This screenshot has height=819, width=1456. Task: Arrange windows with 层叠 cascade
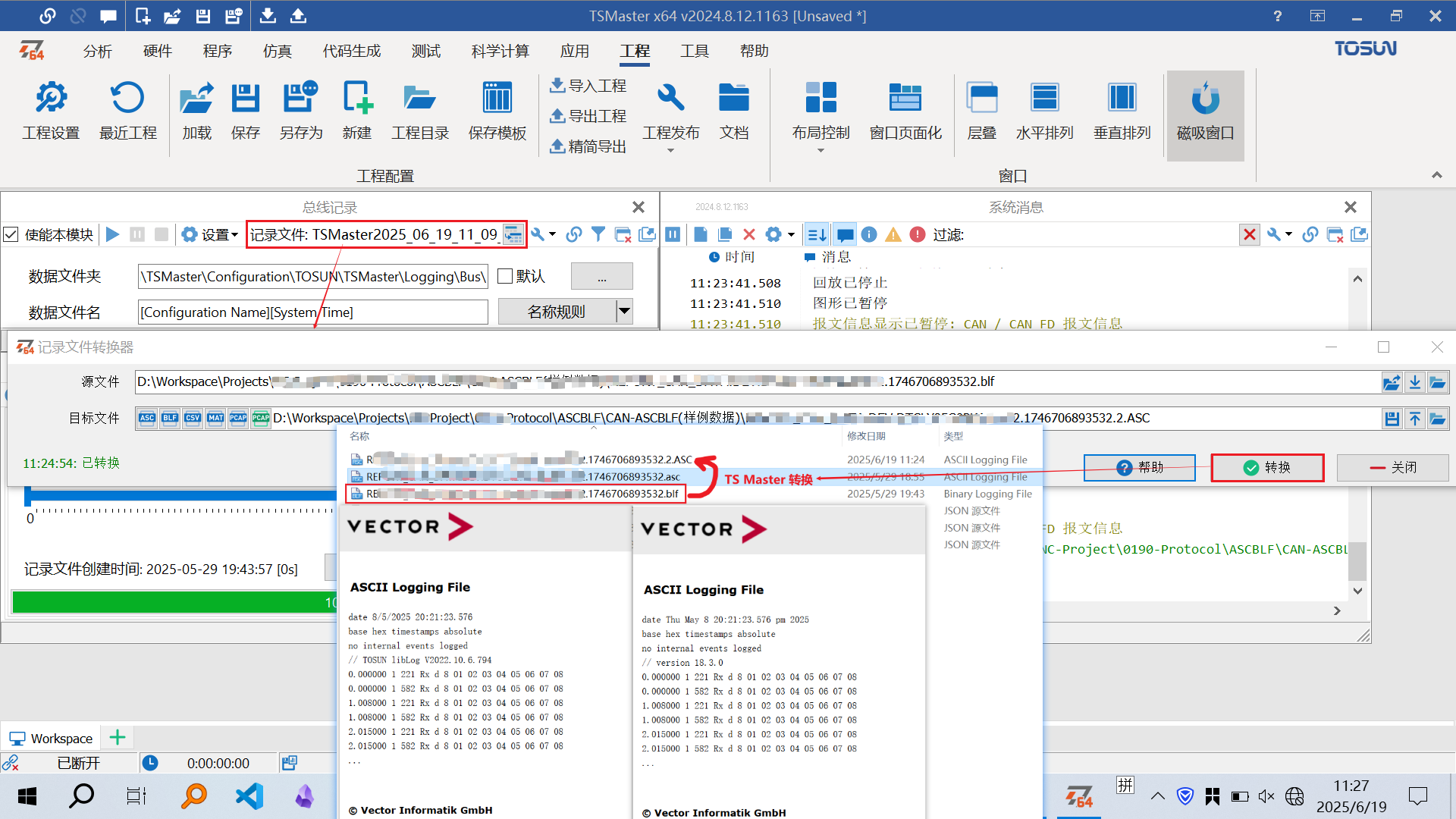point(982,111)
